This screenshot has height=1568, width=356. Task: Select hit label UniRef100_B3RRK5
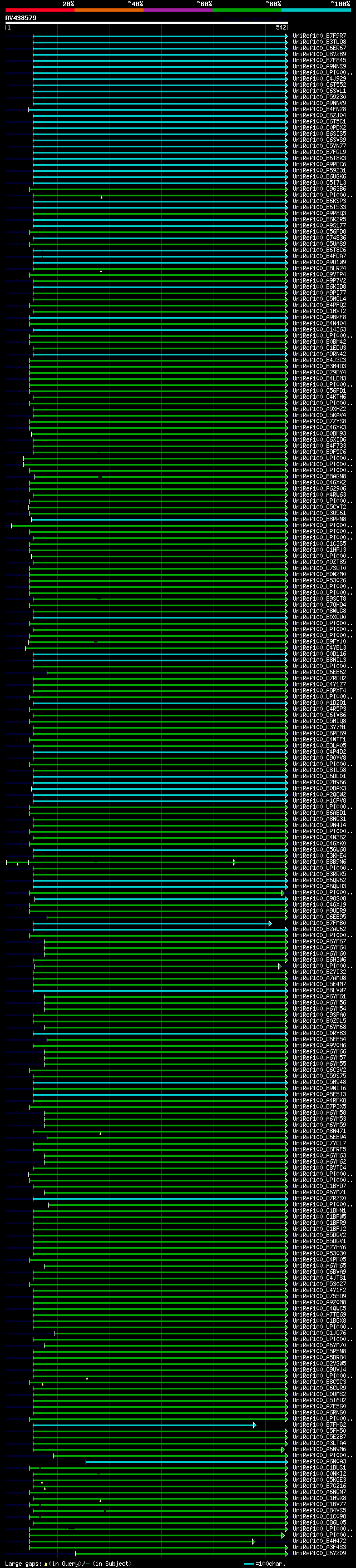319,874
